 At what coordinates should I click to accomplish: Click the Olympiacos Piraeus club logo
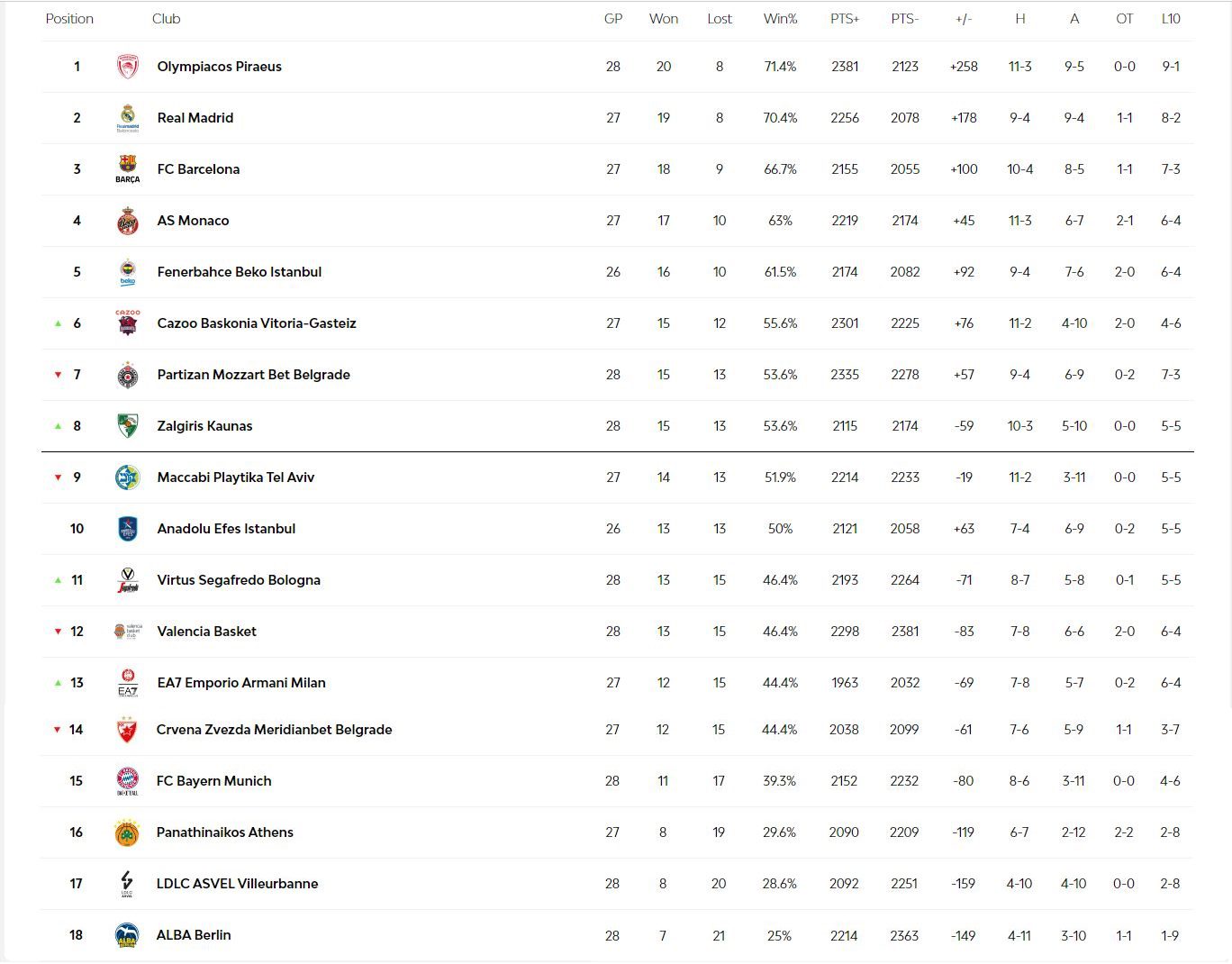128,67
